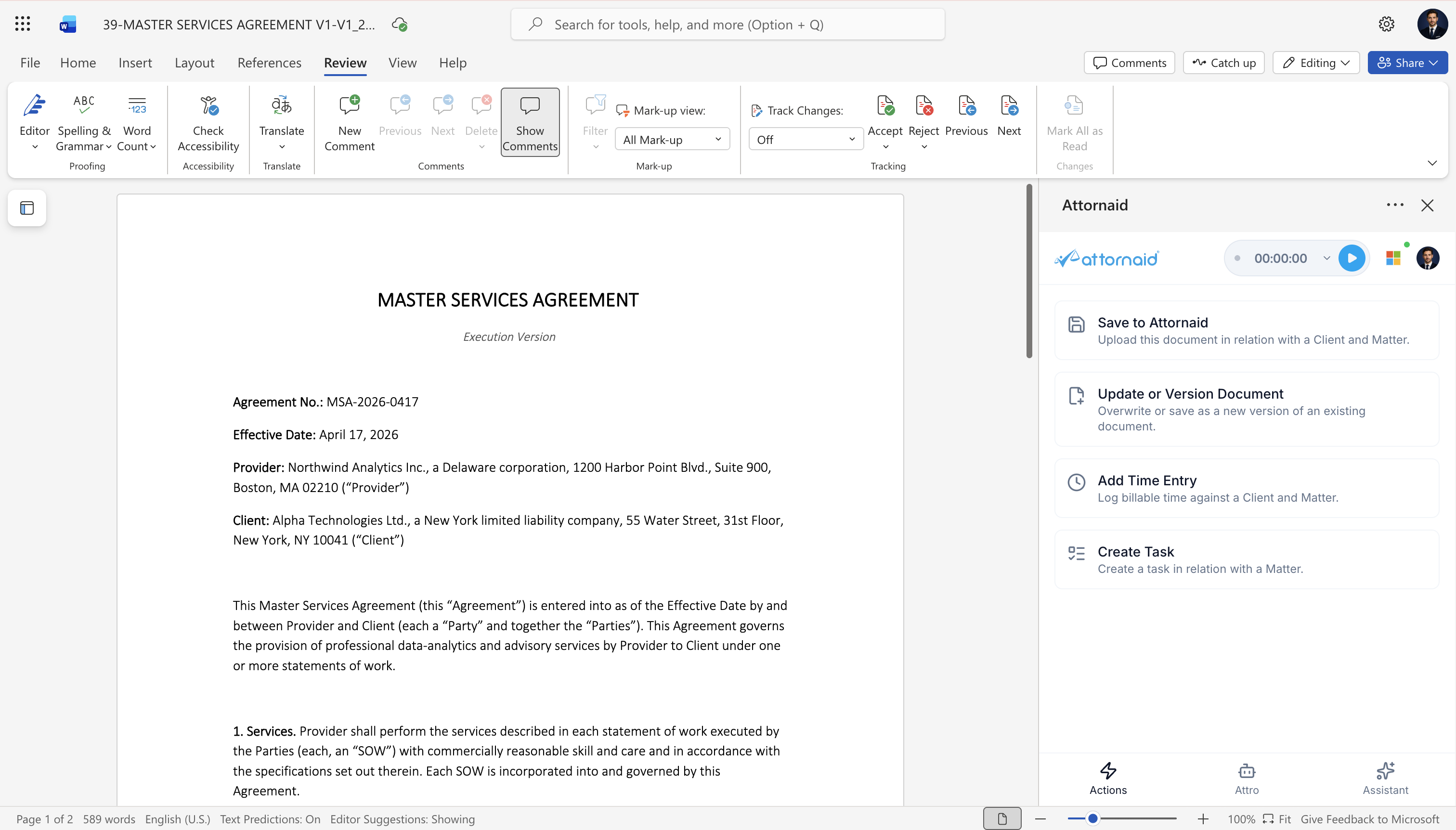Close the Attornaid panel
This screenshot has height=830, width=1456.
pos(1427,205)
